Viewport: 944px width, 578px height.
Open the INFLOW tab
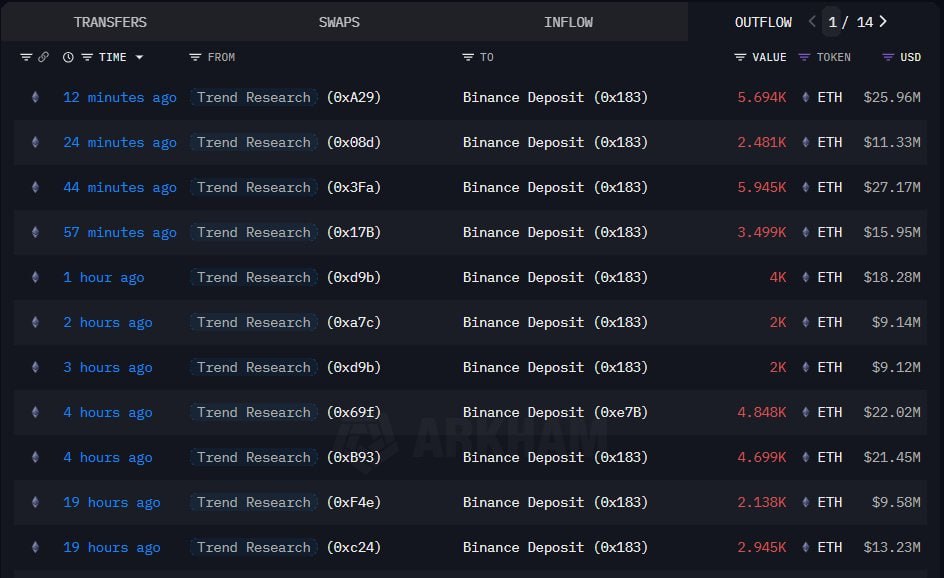568,21
